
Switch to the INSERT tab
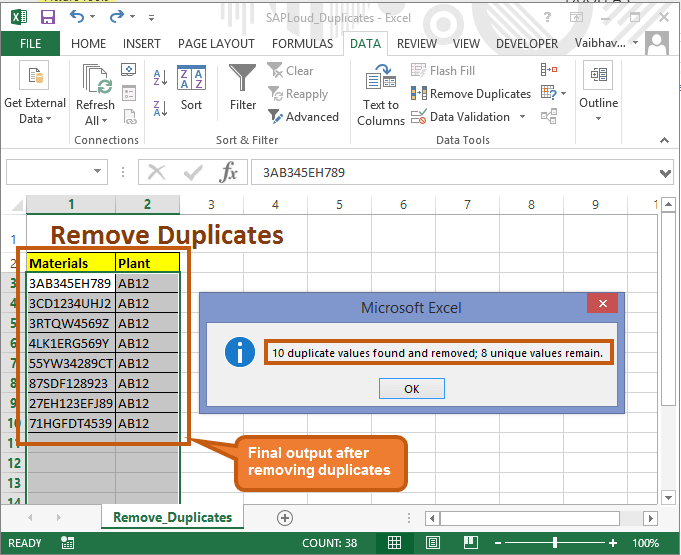click(142, 44)
